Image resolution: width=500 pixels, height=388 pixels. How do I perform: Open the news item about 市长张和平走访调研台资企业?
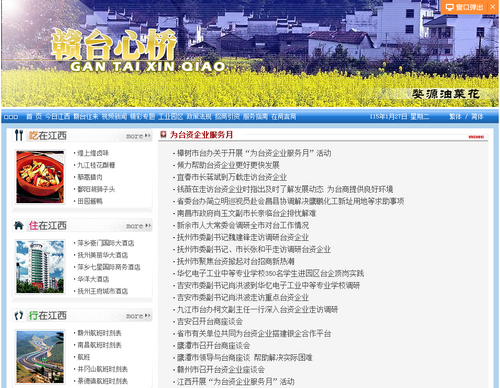click(254, 249)
